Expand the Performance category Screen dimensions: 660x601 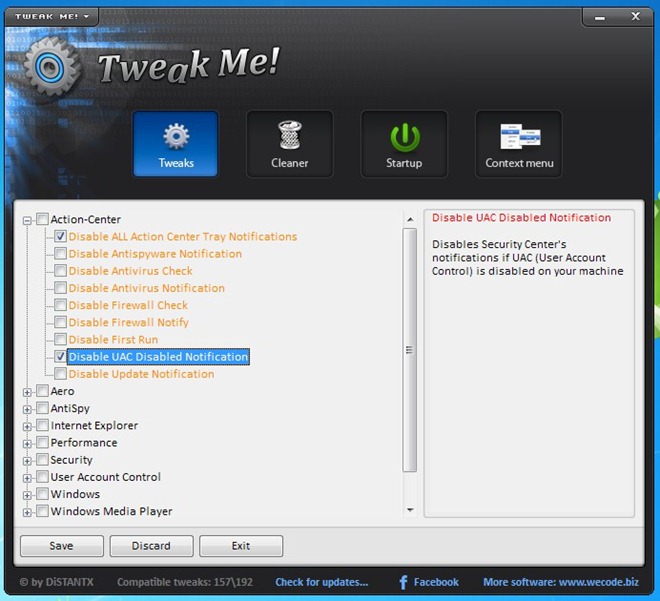27,444
